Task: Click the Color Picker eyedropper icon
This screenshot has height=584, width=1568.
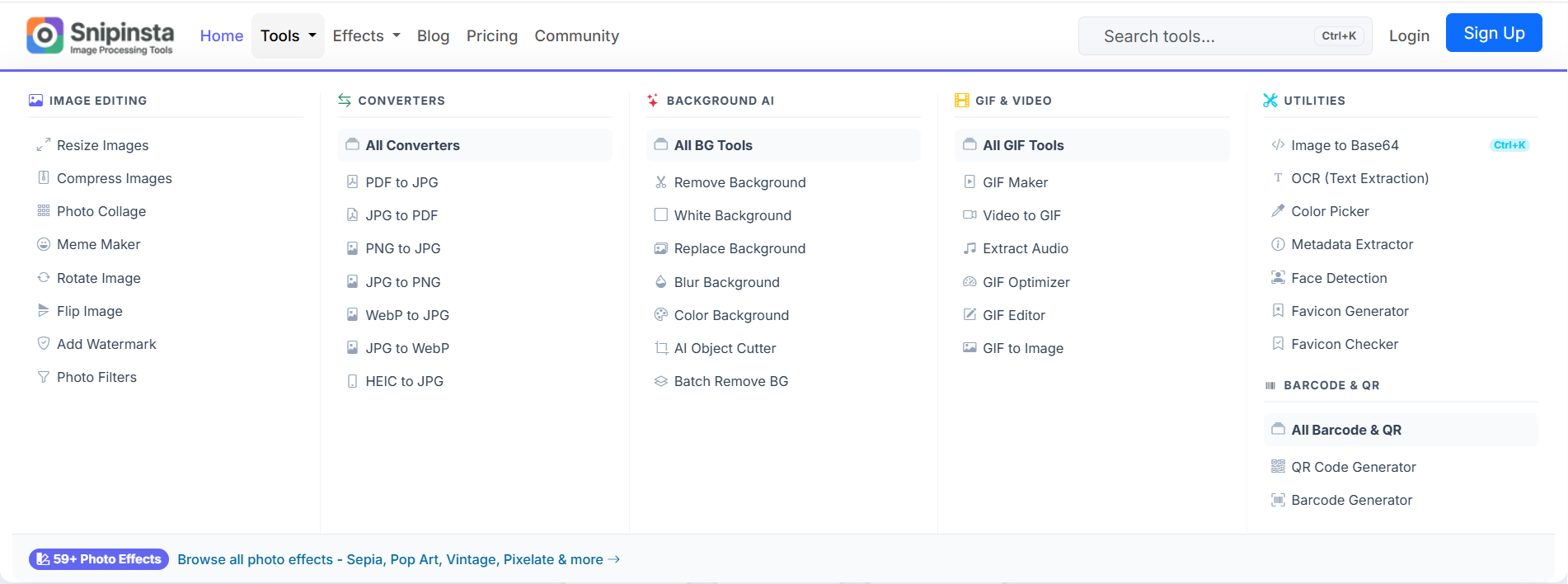Action: tap(1278, 211)
